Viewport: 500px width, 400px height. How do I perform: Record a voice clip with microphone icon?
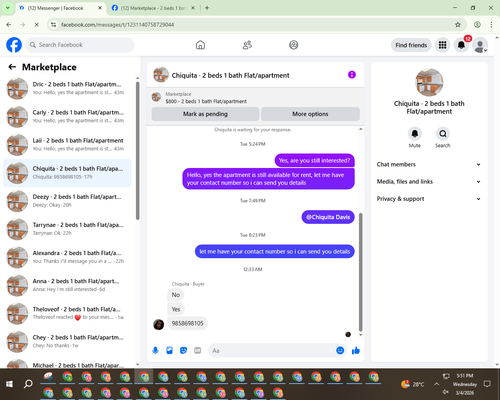pyautogui.click(x=155, y=350)
